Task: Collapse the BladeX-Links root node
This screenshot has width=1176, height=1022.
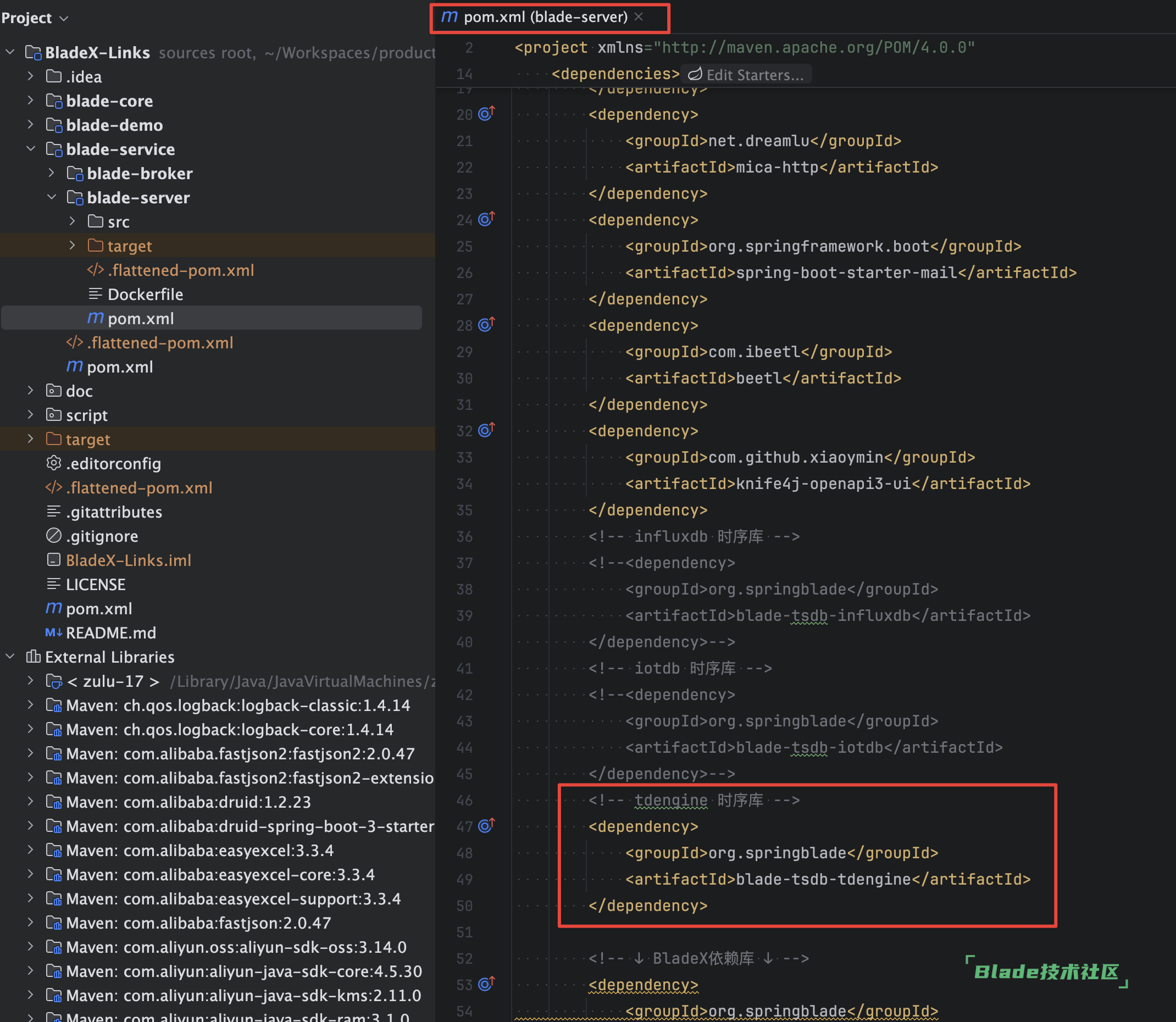Action: tap(10, 52)
